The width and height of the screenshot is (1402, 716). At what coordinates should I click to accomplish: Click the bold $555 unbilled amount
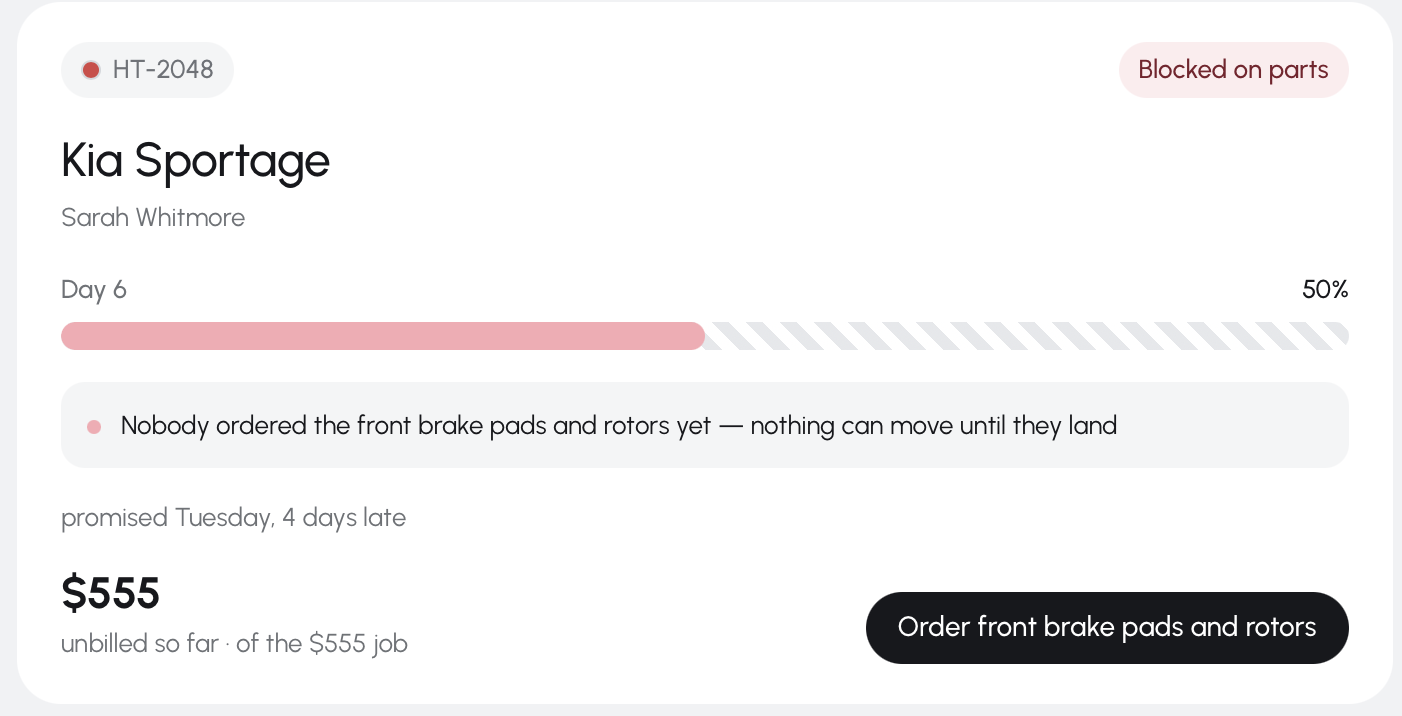click(111, 593)
